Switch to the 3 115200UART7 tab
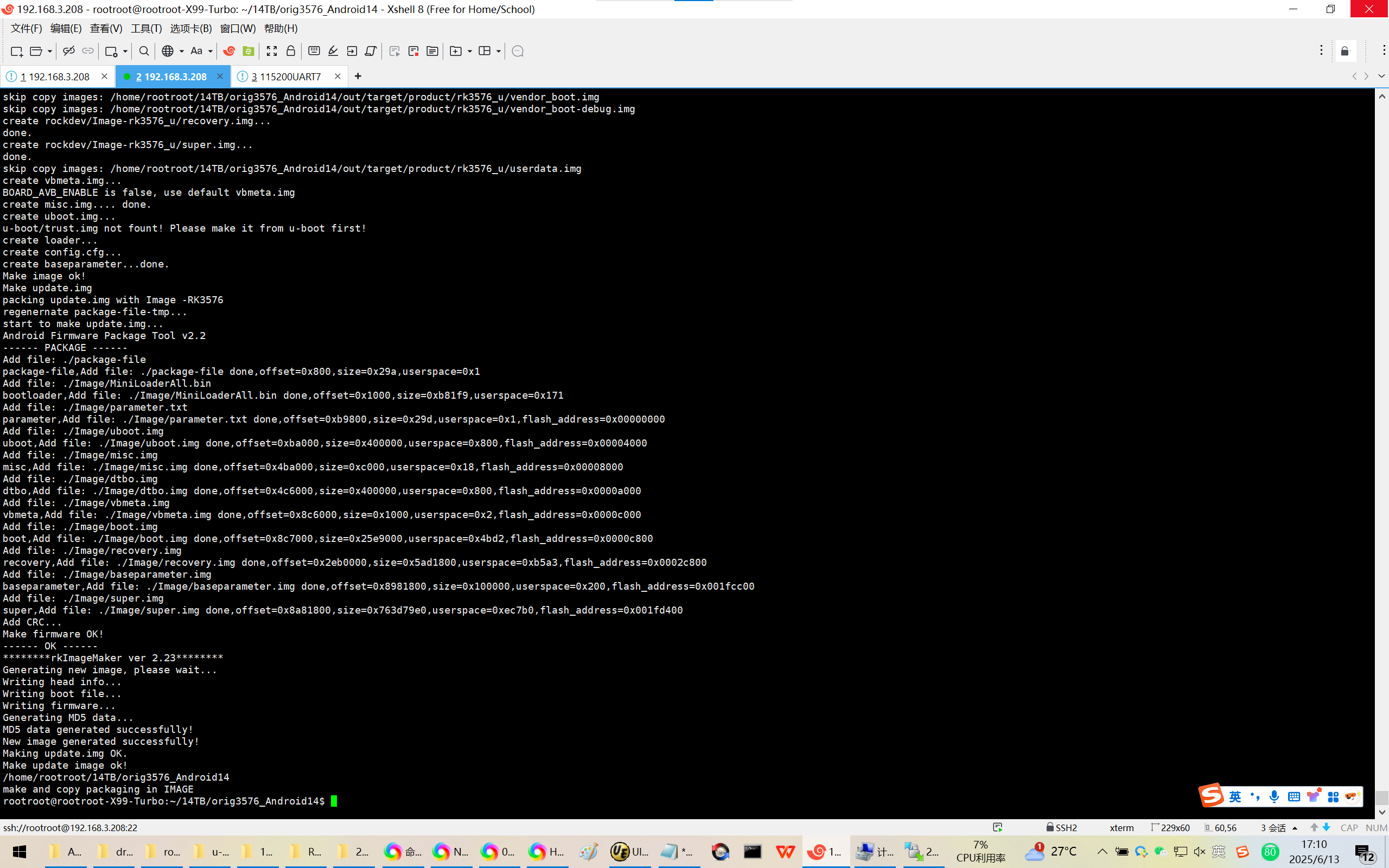This screenshot has width=1389, height=868. point(285,76)
